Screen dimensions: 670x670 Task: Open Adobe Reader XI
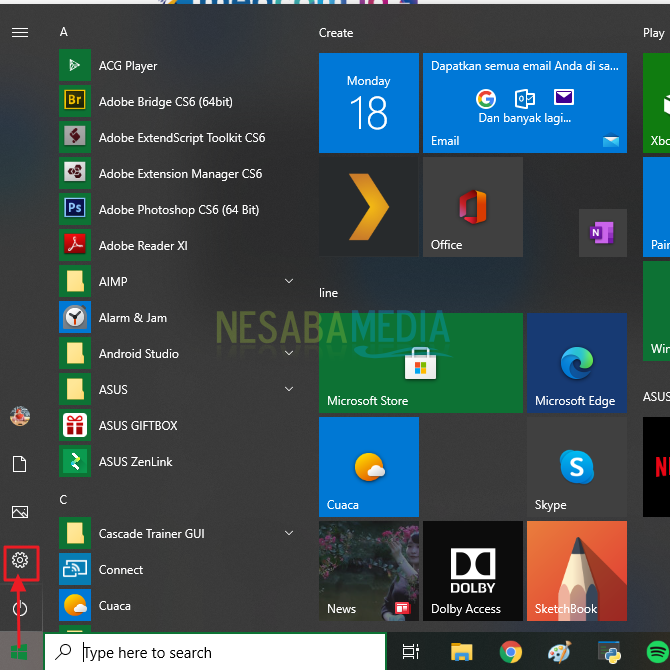pos(177,245)
